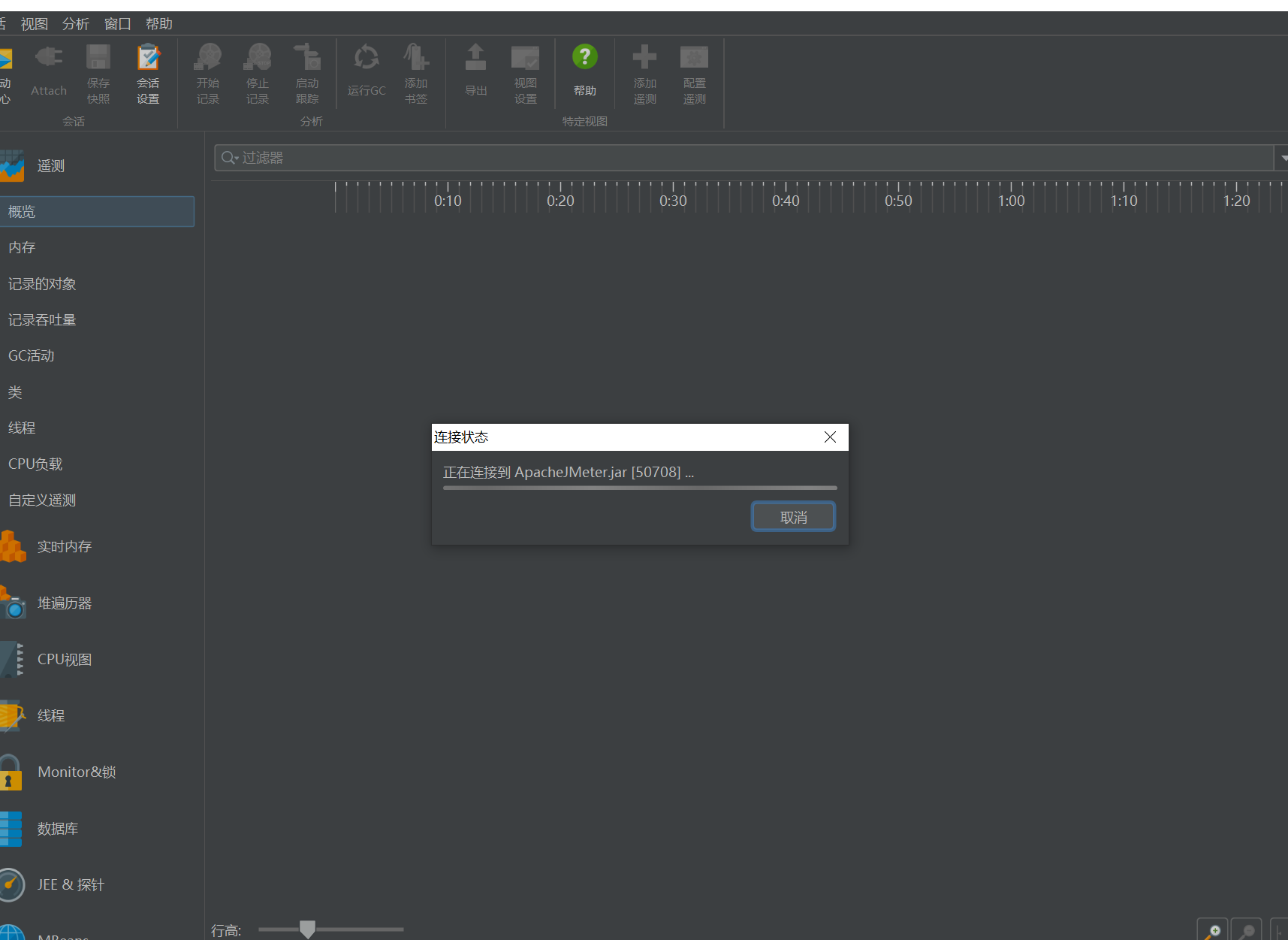Image resolution: width=1288 pixels, height=940 pixels.
Task: Click Add Telemetry (添加遥测) plus icon
Action: coord(644,56)
